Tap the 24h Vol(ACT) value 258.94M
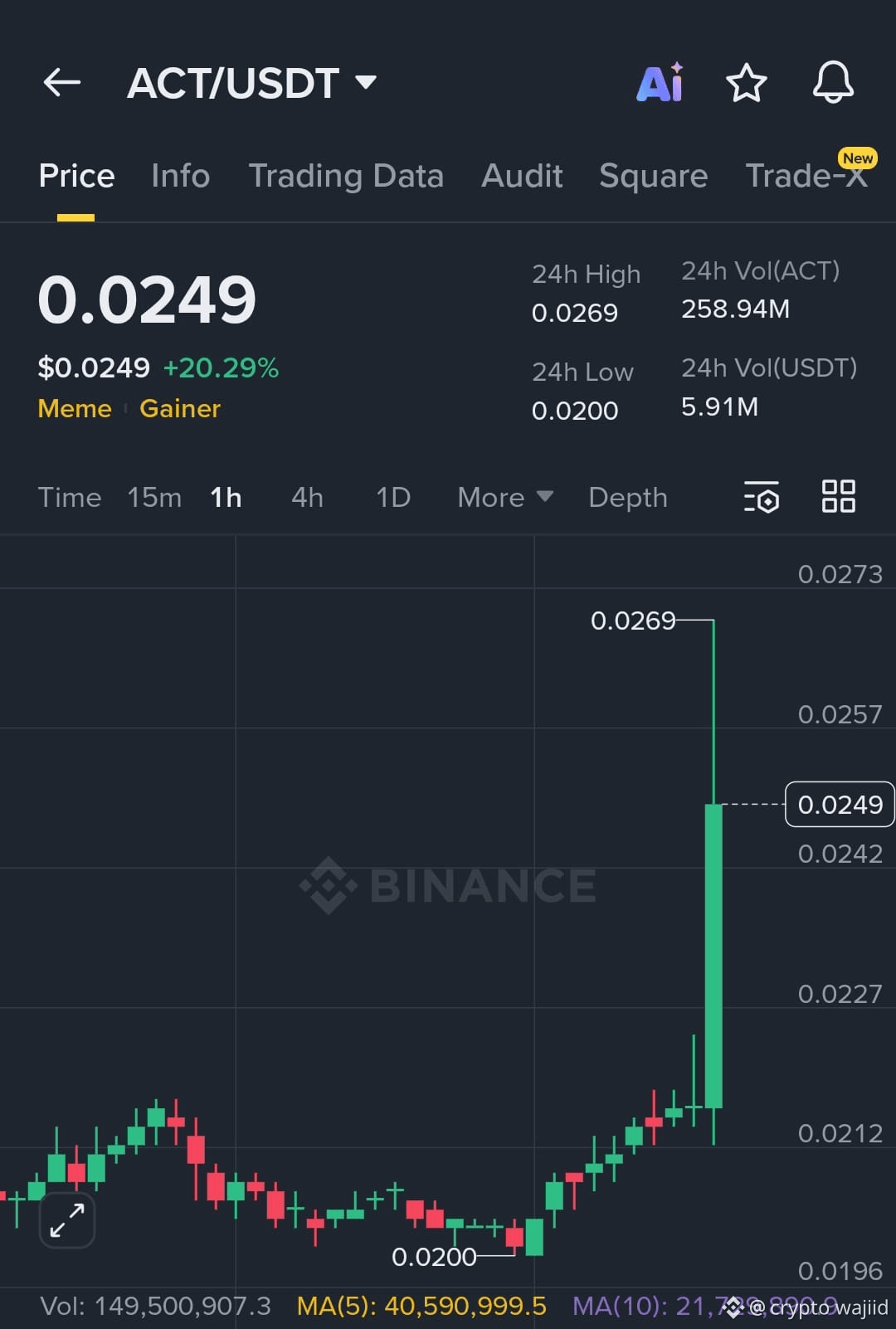 736,309
